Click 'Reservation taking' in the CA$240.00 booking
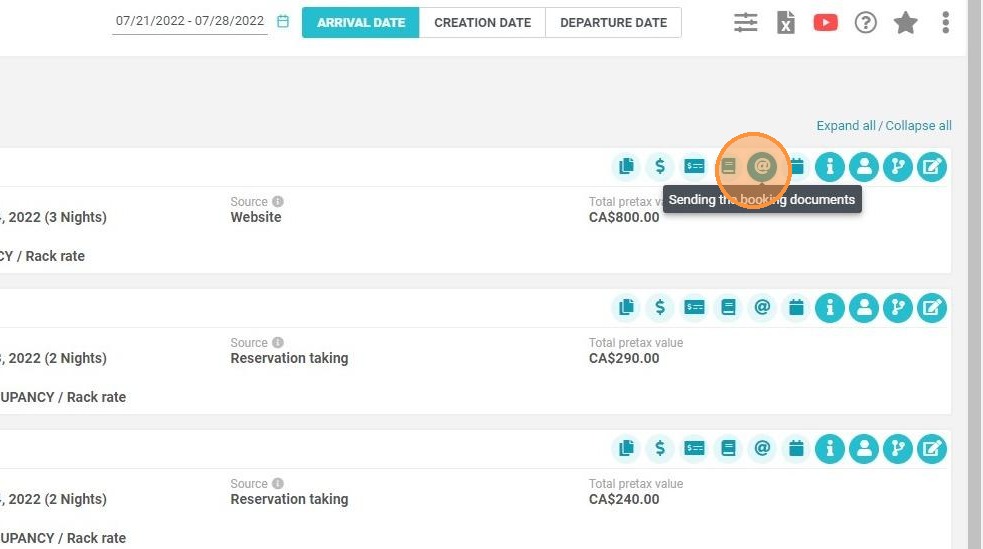Screen dimensions: 983x549 (289, 499)
